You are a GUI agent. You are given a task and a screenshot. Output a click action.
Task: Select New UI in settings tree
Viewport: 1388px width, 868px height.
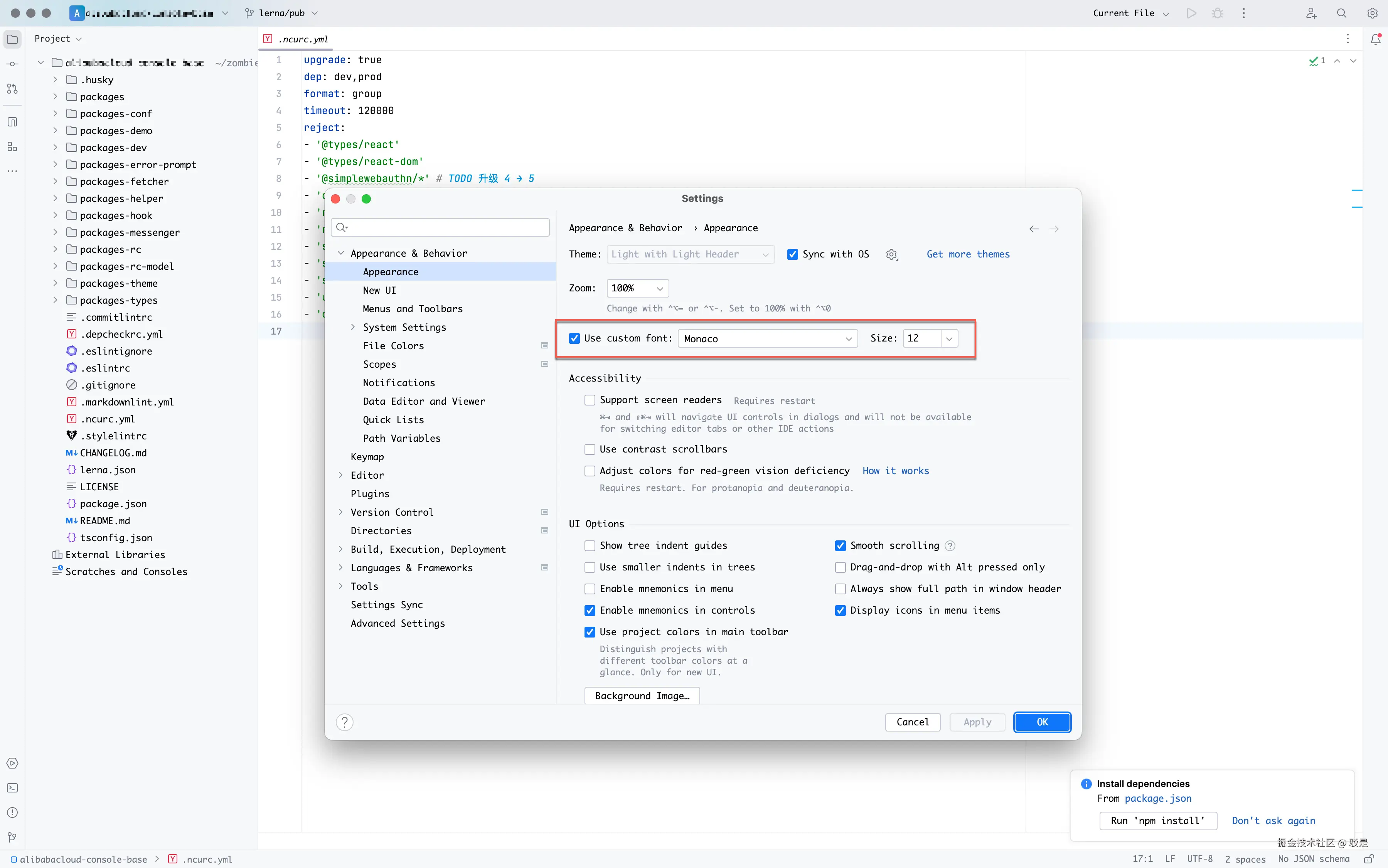tap(379, 291)
